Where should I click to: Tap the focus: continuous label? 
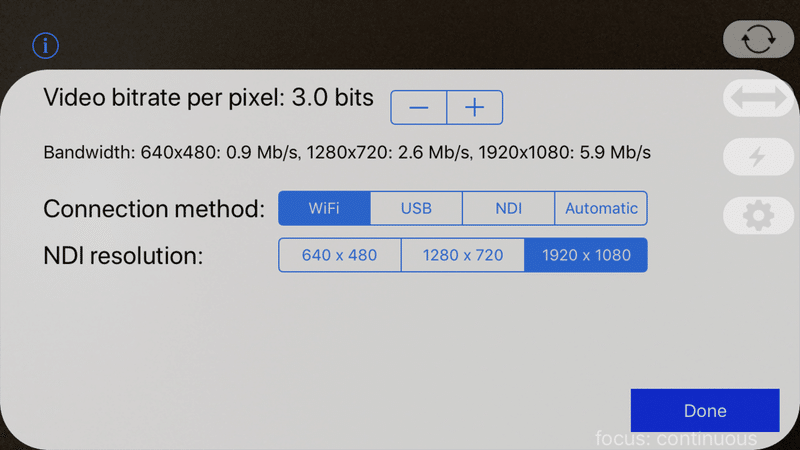coord(676,439)
